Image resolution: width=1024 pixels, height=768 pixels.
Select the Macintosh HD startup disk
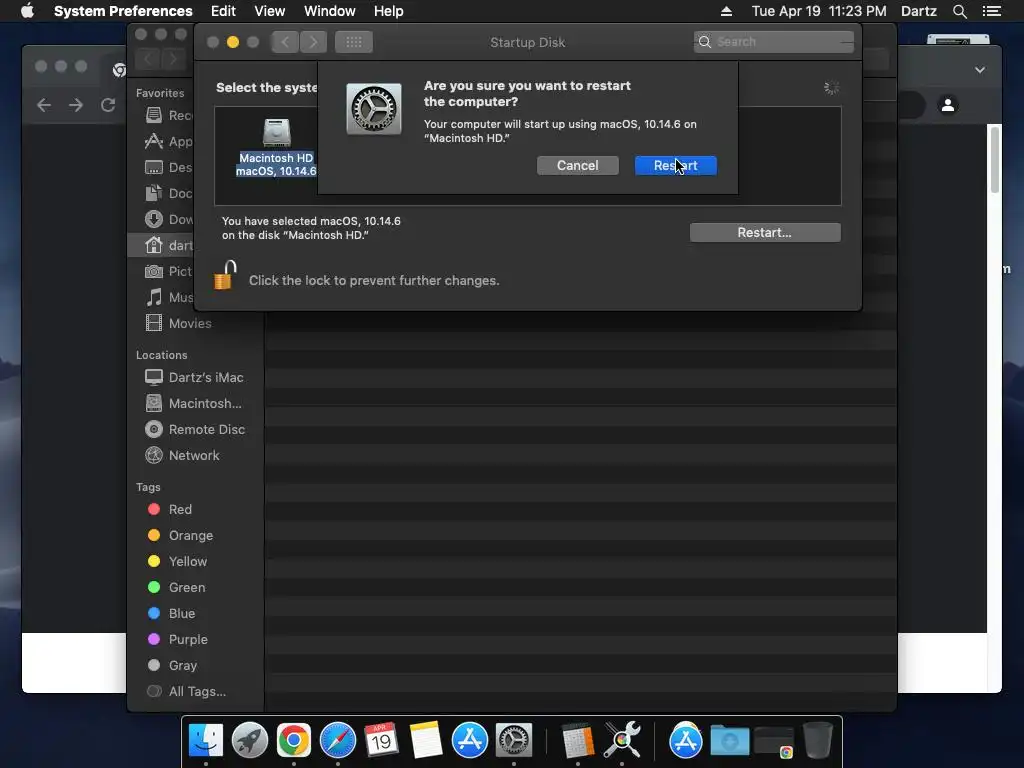click(x=276, y=148)
